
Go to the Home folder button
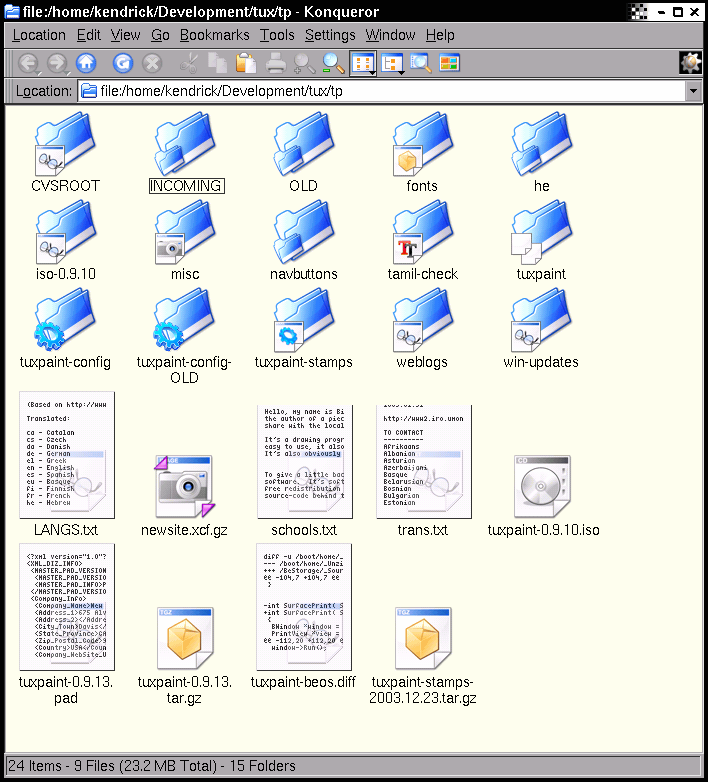(86, 63)
